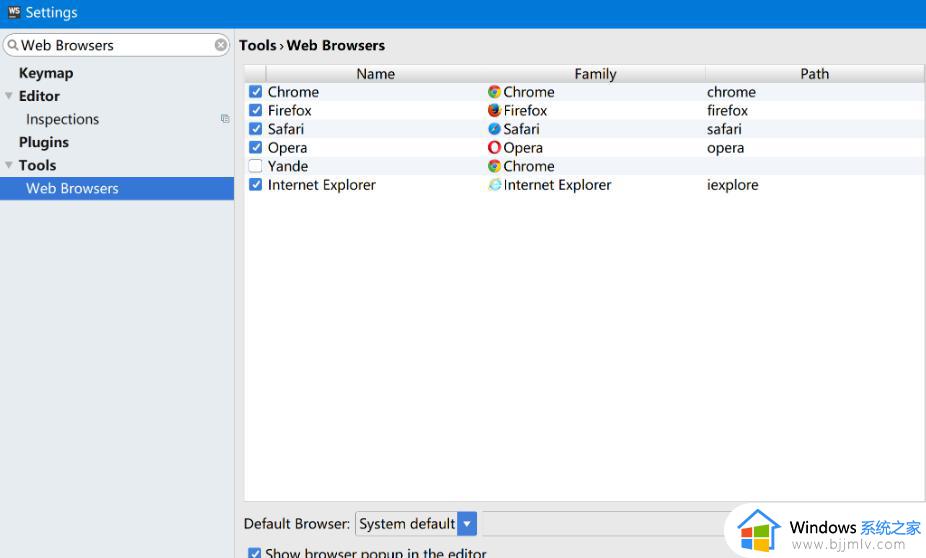Screen dimensions: 926x558
Task: Collapse the Editor tree node
Action: (x=9, y=96)
